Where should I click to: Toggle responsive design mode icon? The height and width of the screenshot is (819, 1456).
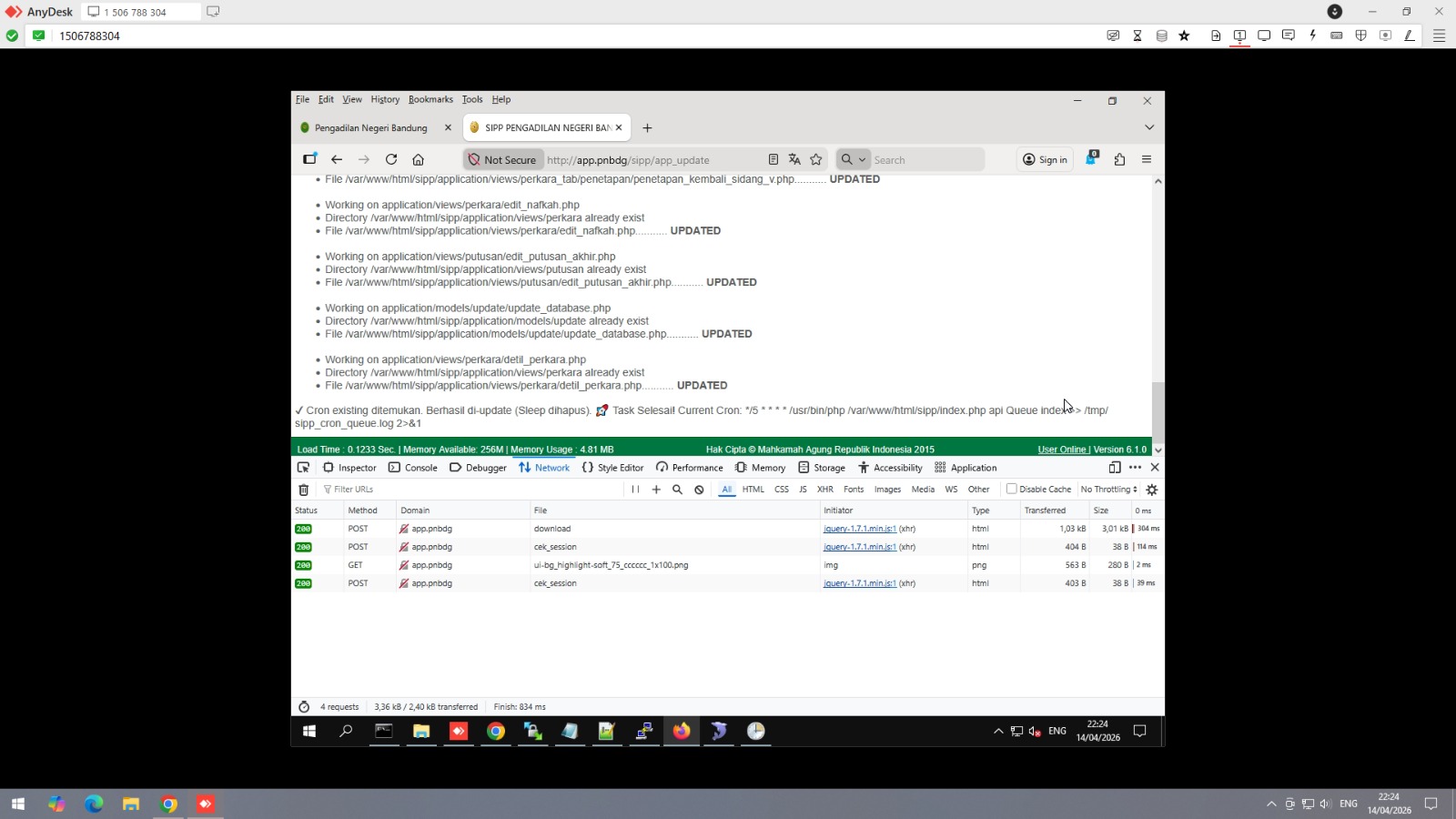tap(1115, 468)
